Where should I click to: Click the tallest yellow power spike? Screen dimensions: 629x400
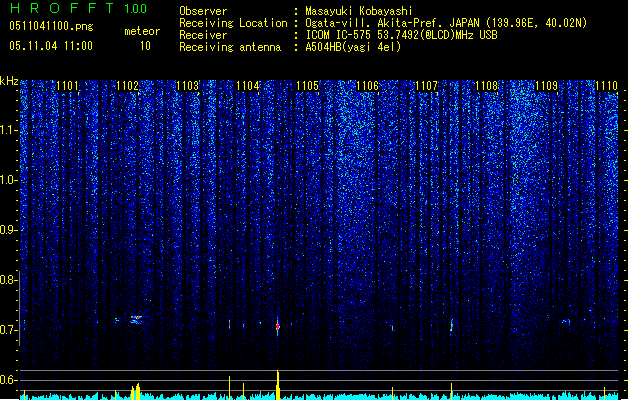tap(278, 385)
